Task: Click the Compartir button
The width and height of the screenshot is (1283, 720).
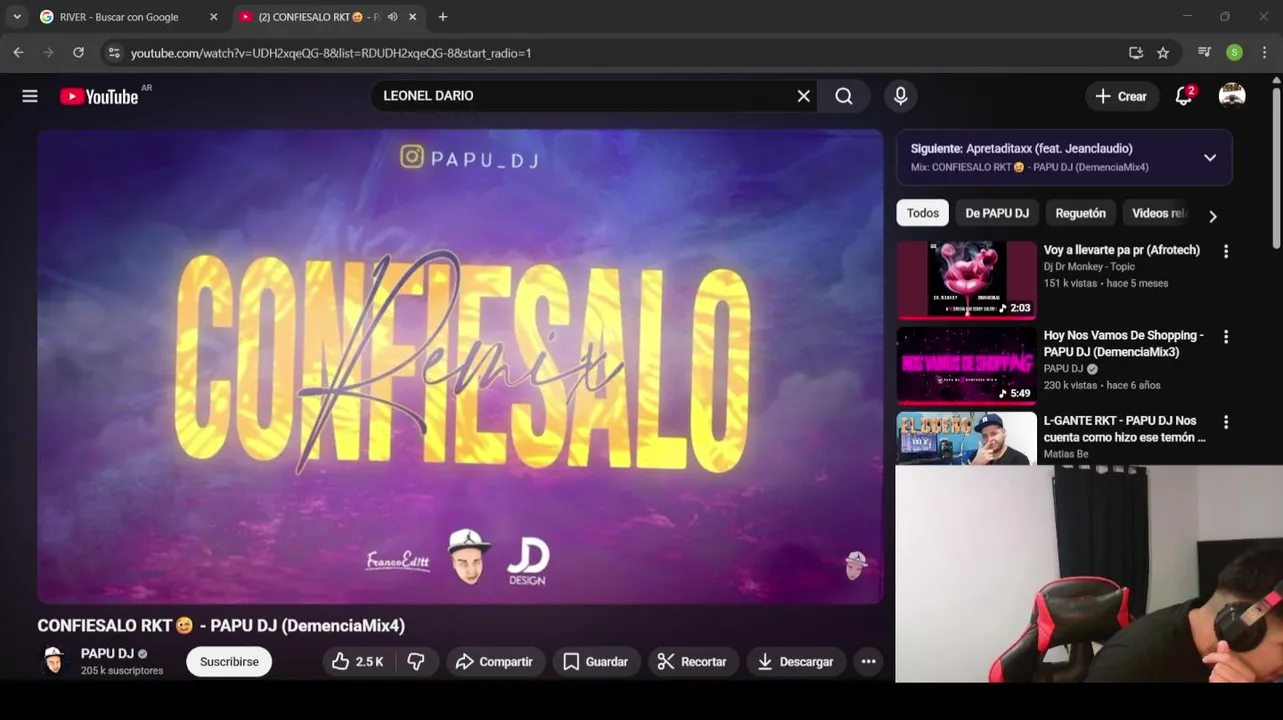Action: (x=494, y=662)
